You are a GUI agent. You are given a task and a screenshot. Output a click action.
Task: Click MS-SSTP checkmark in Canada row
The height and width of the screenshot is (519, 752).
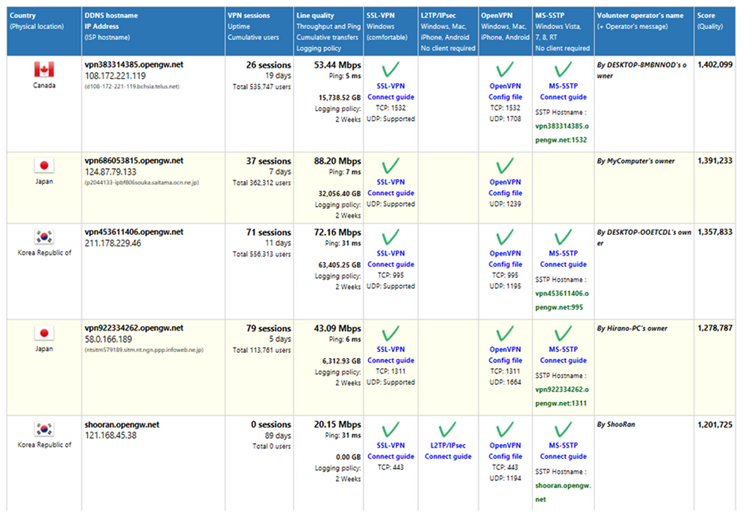[x=563, y=70]
